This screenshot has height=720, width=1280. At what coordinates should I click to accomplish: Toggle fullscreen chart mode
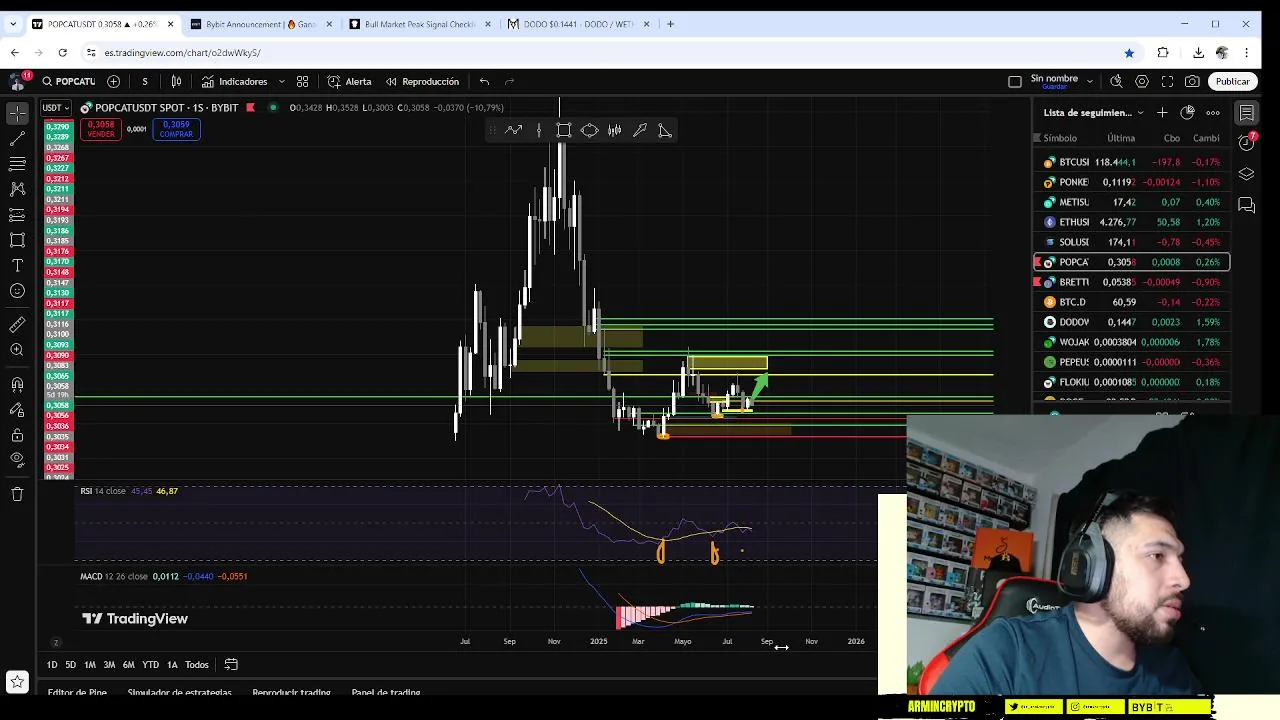(x=1167, y=82)
